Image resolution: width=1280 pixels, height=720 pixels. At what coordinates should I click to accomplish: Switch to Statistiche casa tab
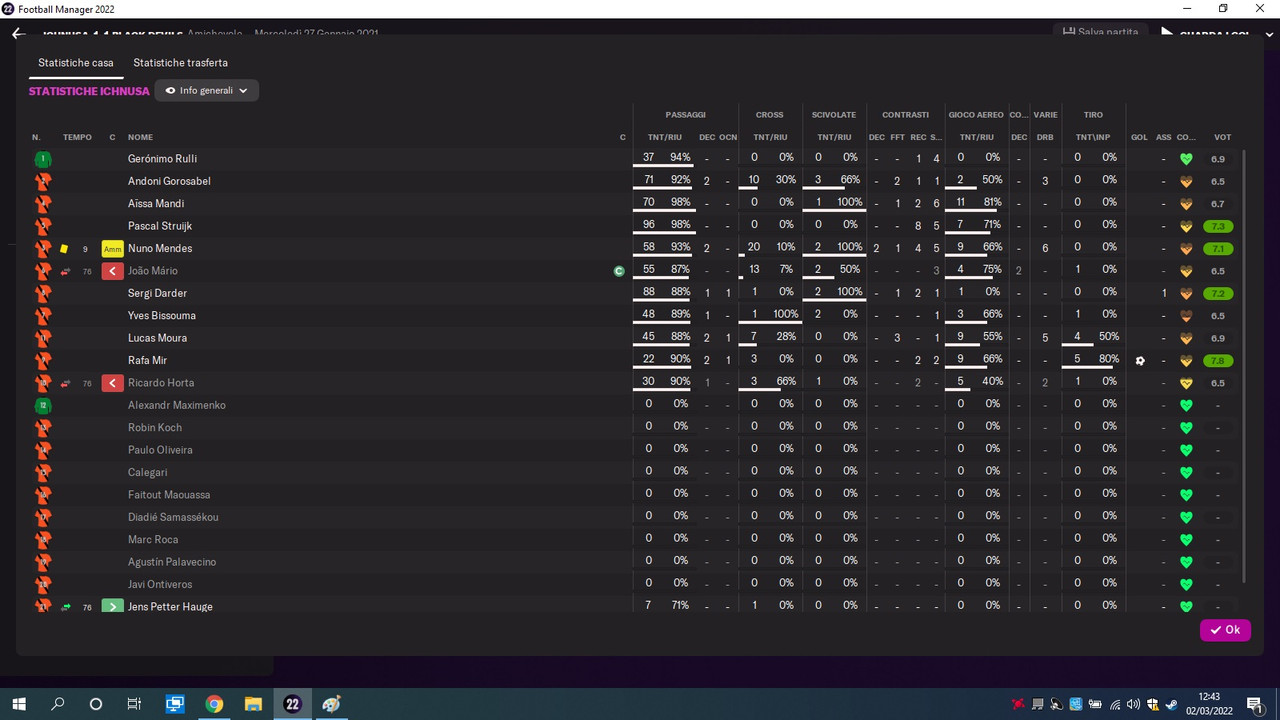[76, 63]
